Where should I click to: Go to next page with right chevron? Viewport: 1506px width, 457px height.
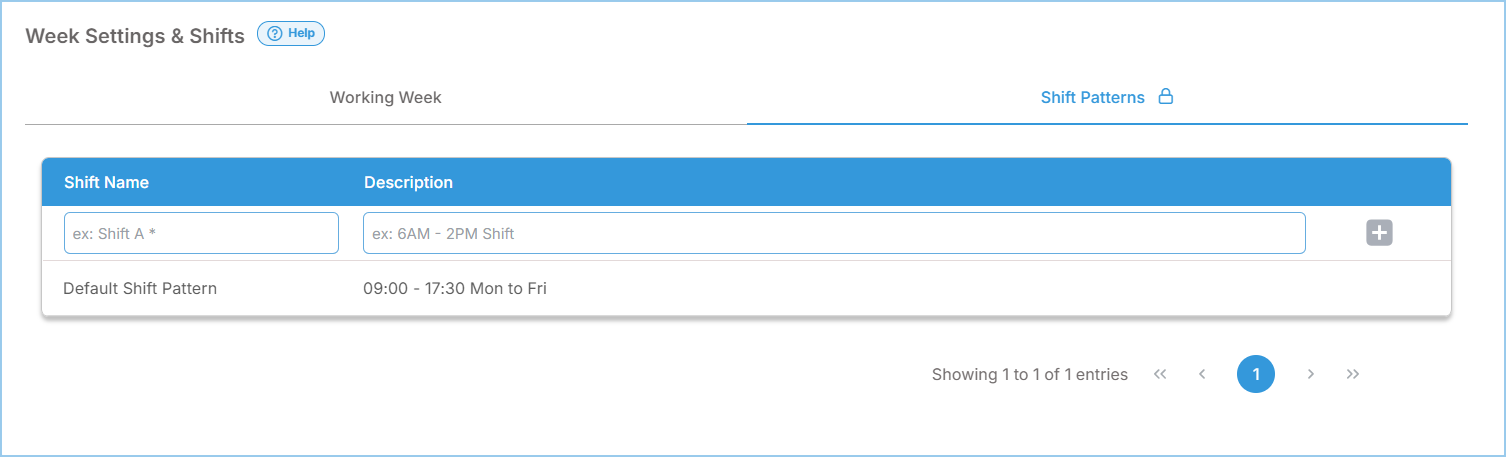click(1310, 374)
